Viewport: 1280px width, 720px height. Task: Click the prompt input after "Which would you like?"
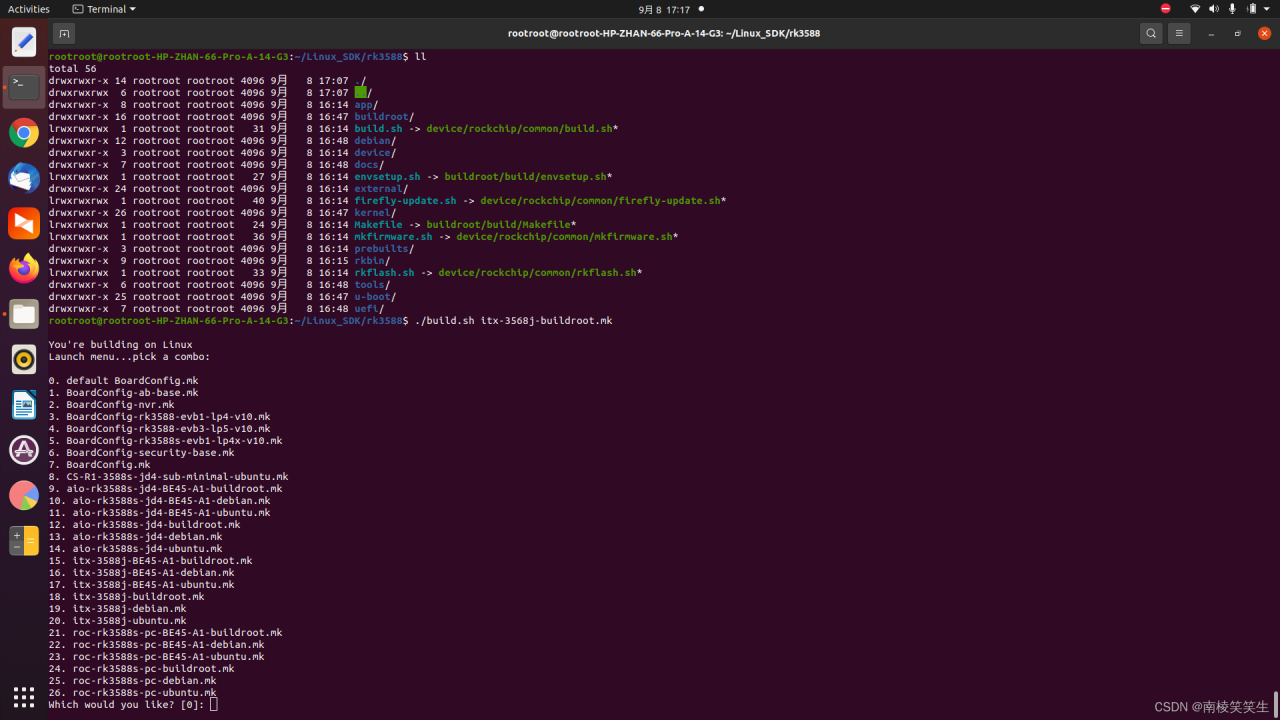(x=214, y=705)
